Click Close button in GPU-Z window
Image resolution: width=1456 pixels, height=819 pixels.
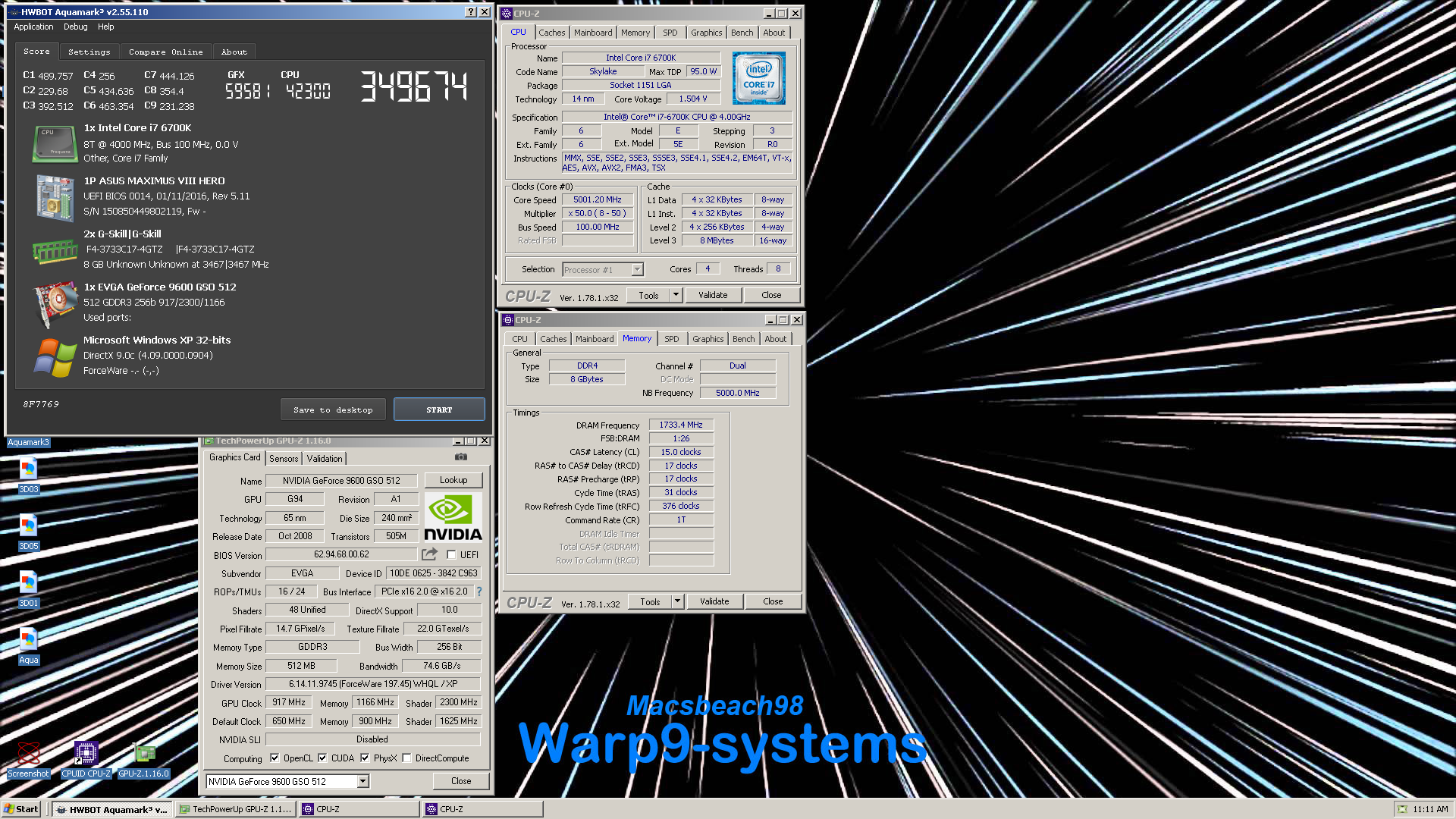pos(461,781)
